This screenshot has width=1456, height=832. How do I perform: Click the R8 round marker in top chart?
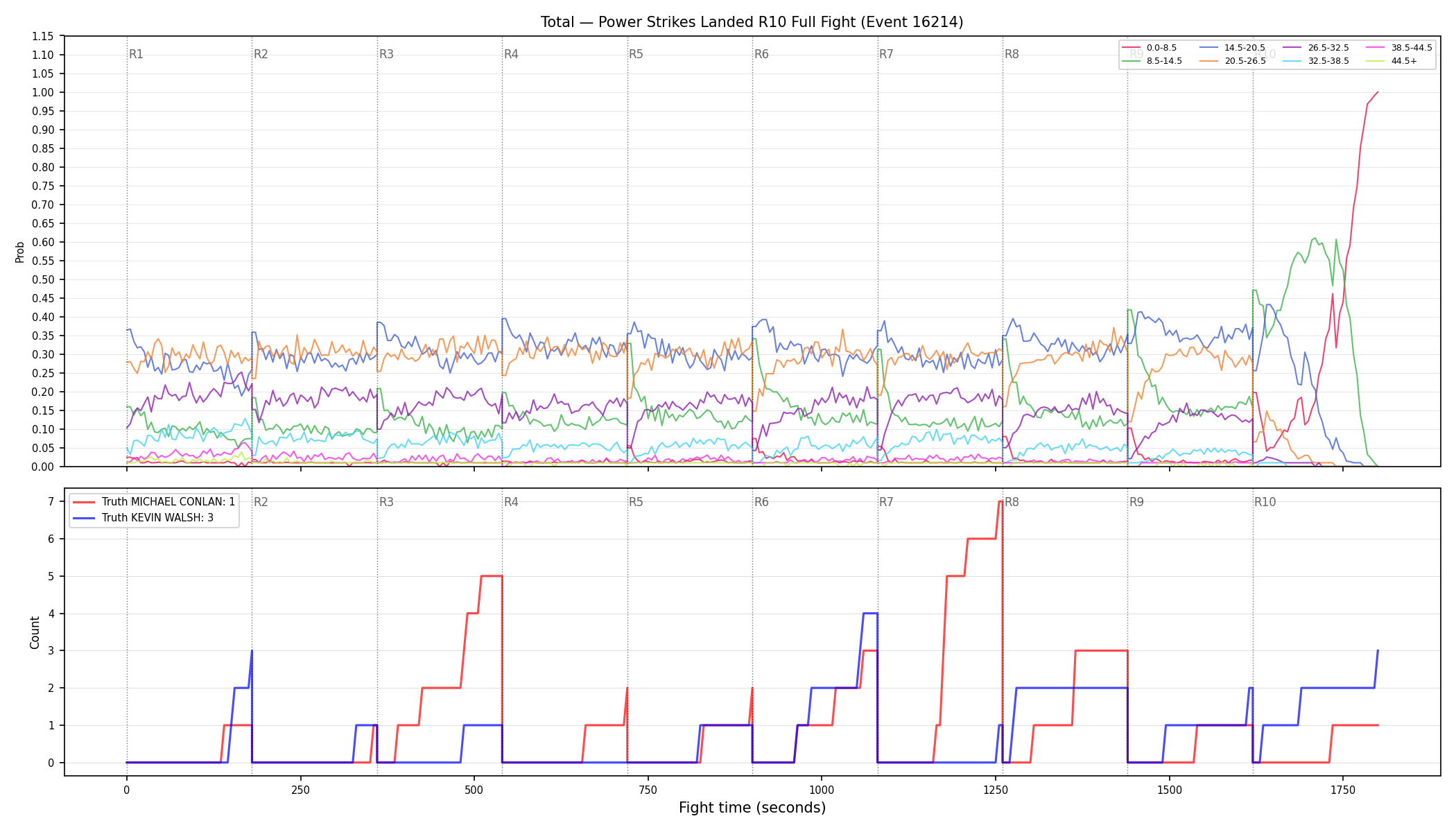1012,54
